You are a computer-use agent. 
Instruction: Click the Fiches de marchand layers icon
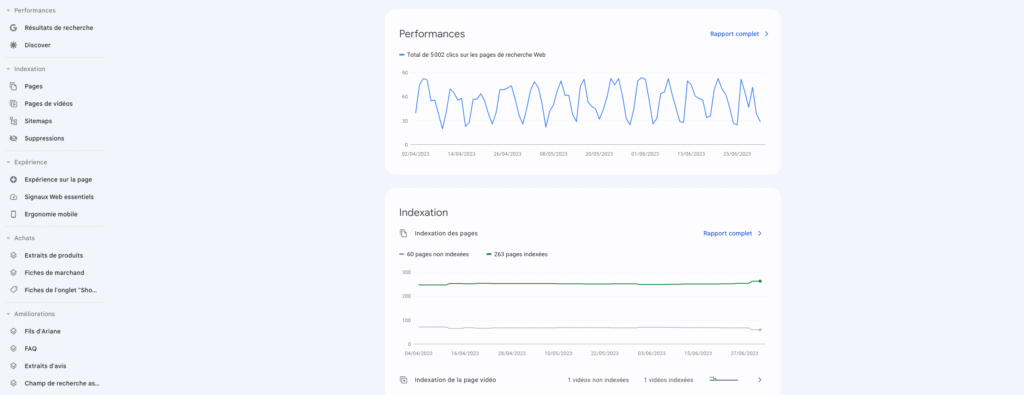[x=13, y=272]
